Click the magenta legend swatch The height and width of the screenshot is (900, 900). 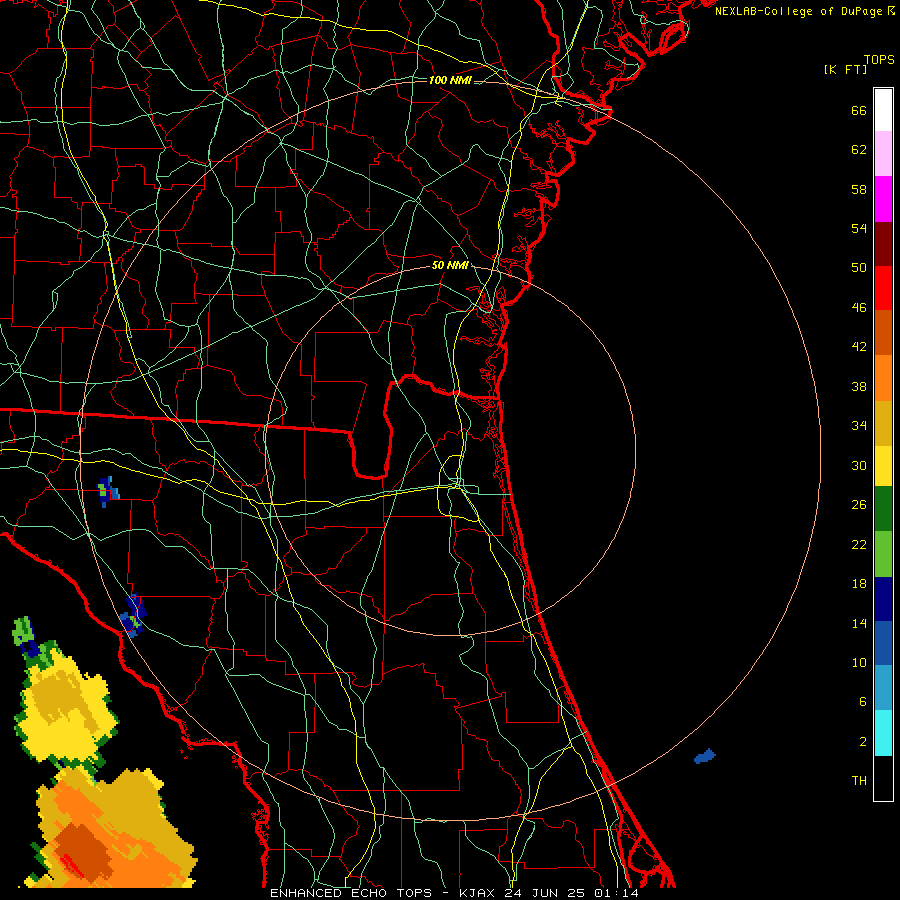pyautogui.click(x=883, y=199)
